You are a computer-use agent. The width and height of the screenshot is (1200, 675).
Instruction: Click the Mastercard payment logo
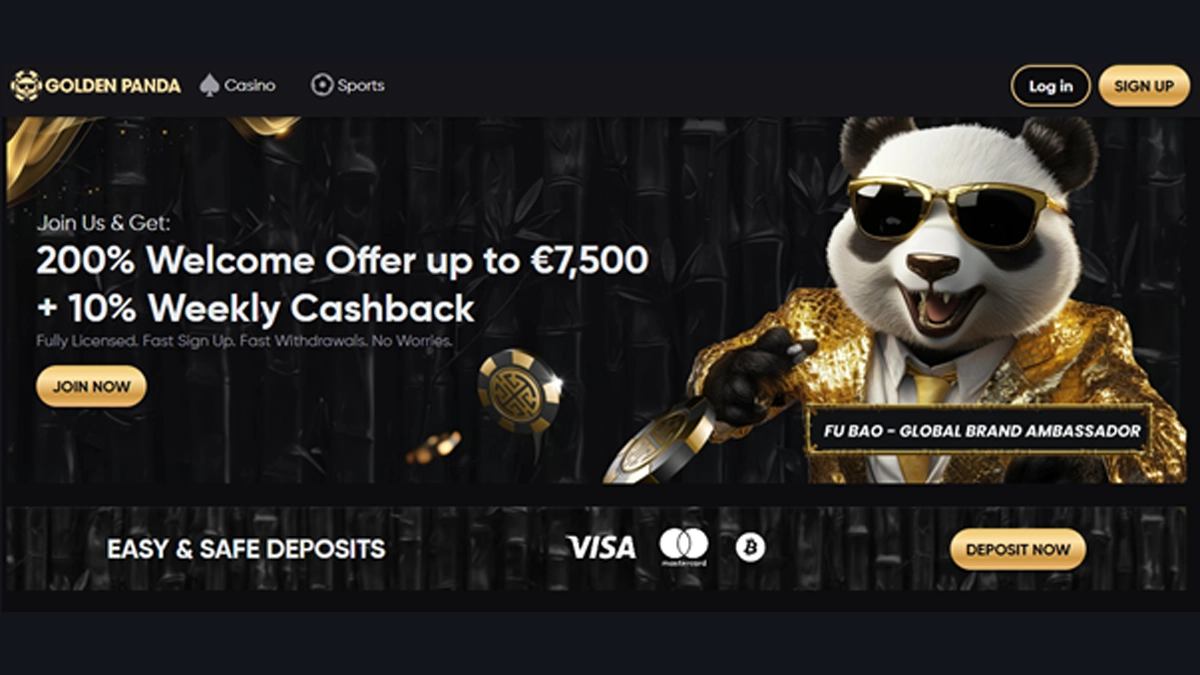pyautogui.click(x=684, y=547)
